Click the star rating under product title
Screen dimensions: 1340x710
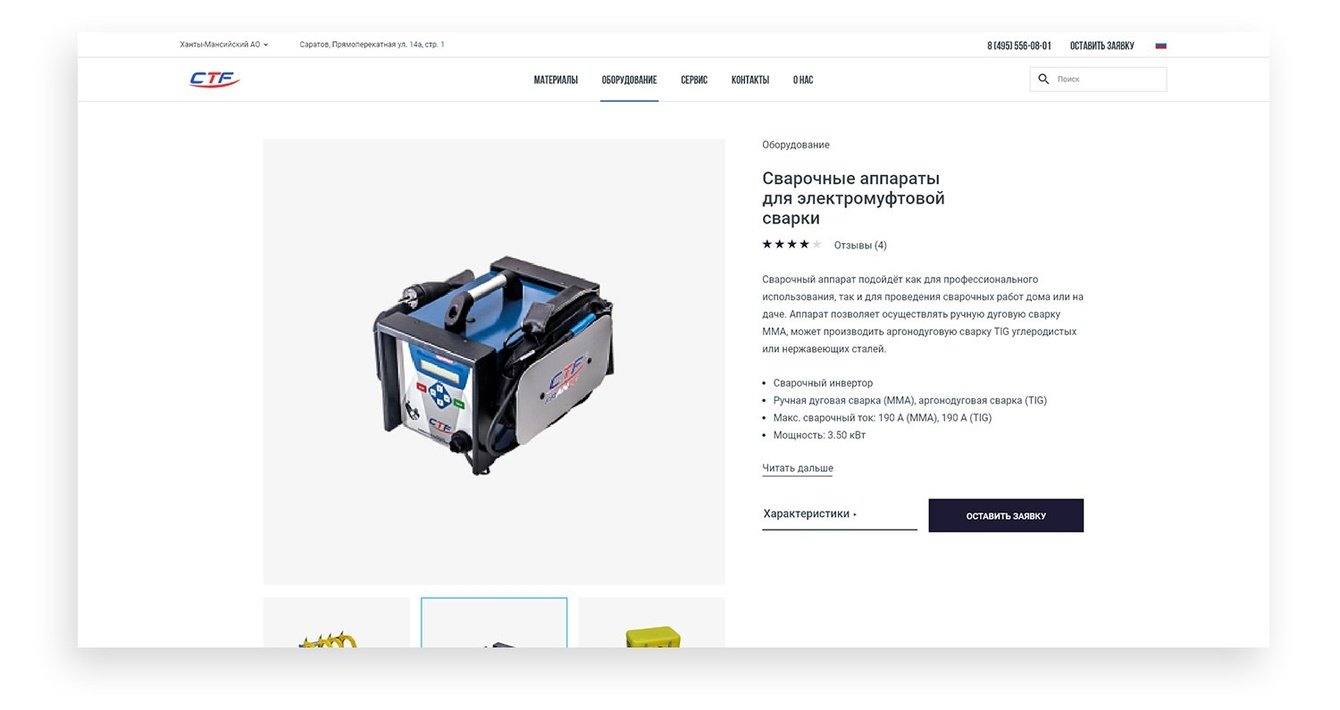pos(791,244)
